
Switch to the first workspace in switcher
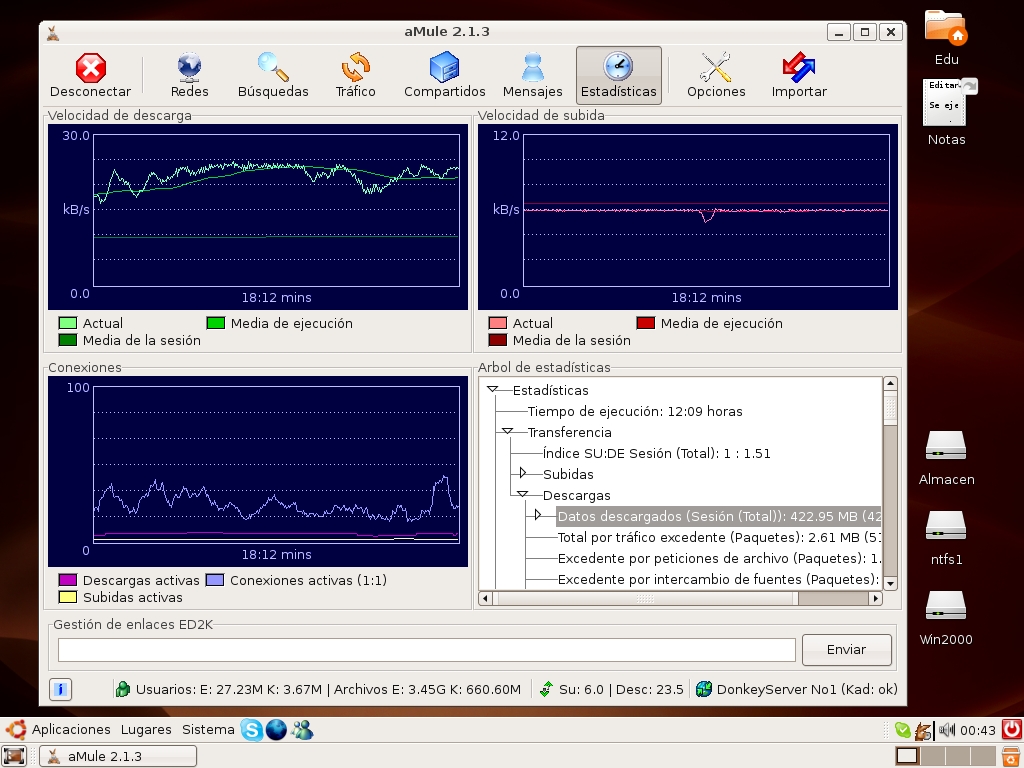906,756
